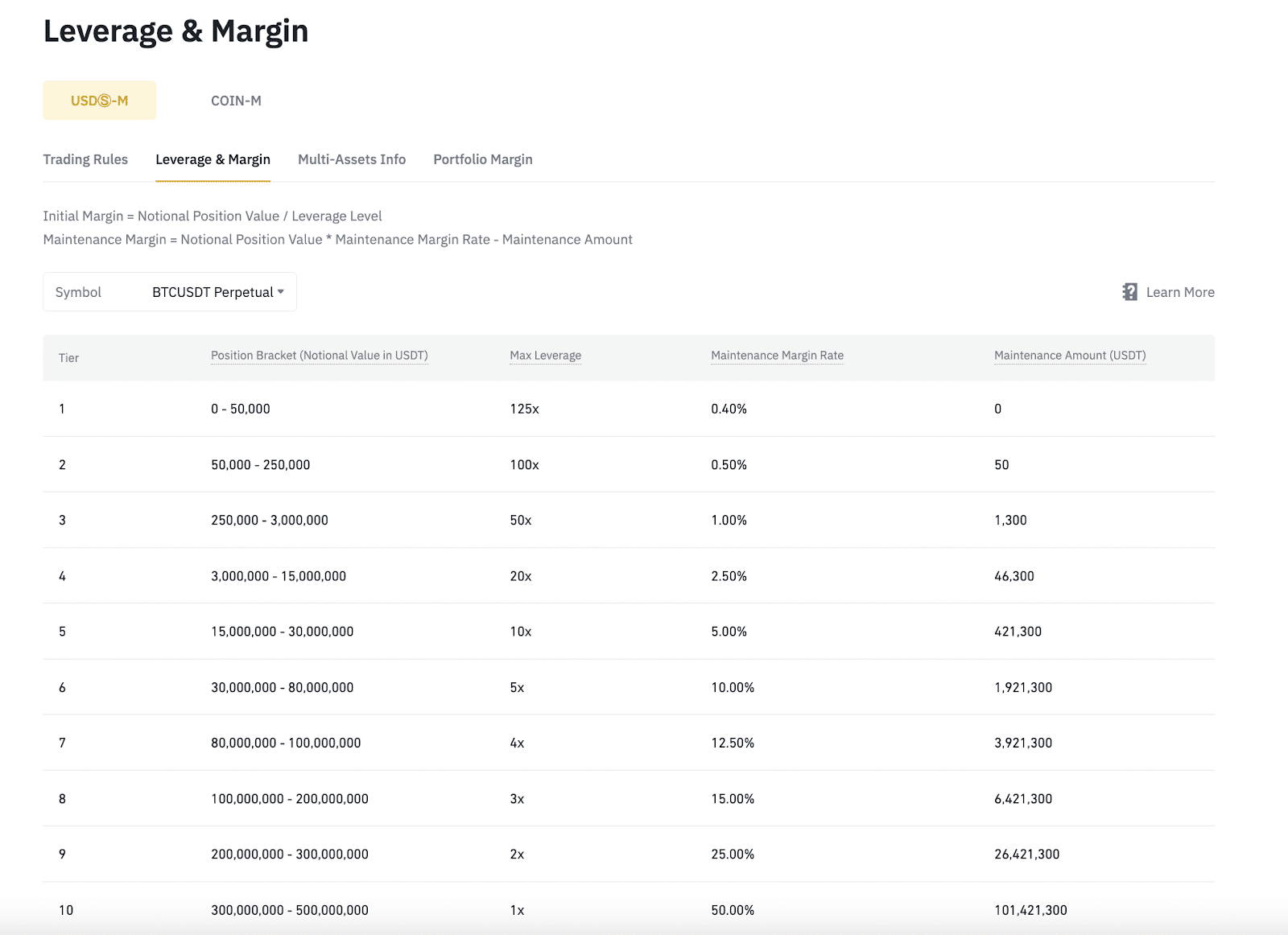Select the 300,000,000 - 500,000,000 bracket row
The height and width of the screenshot is (935, 1288).
point(290,910)
